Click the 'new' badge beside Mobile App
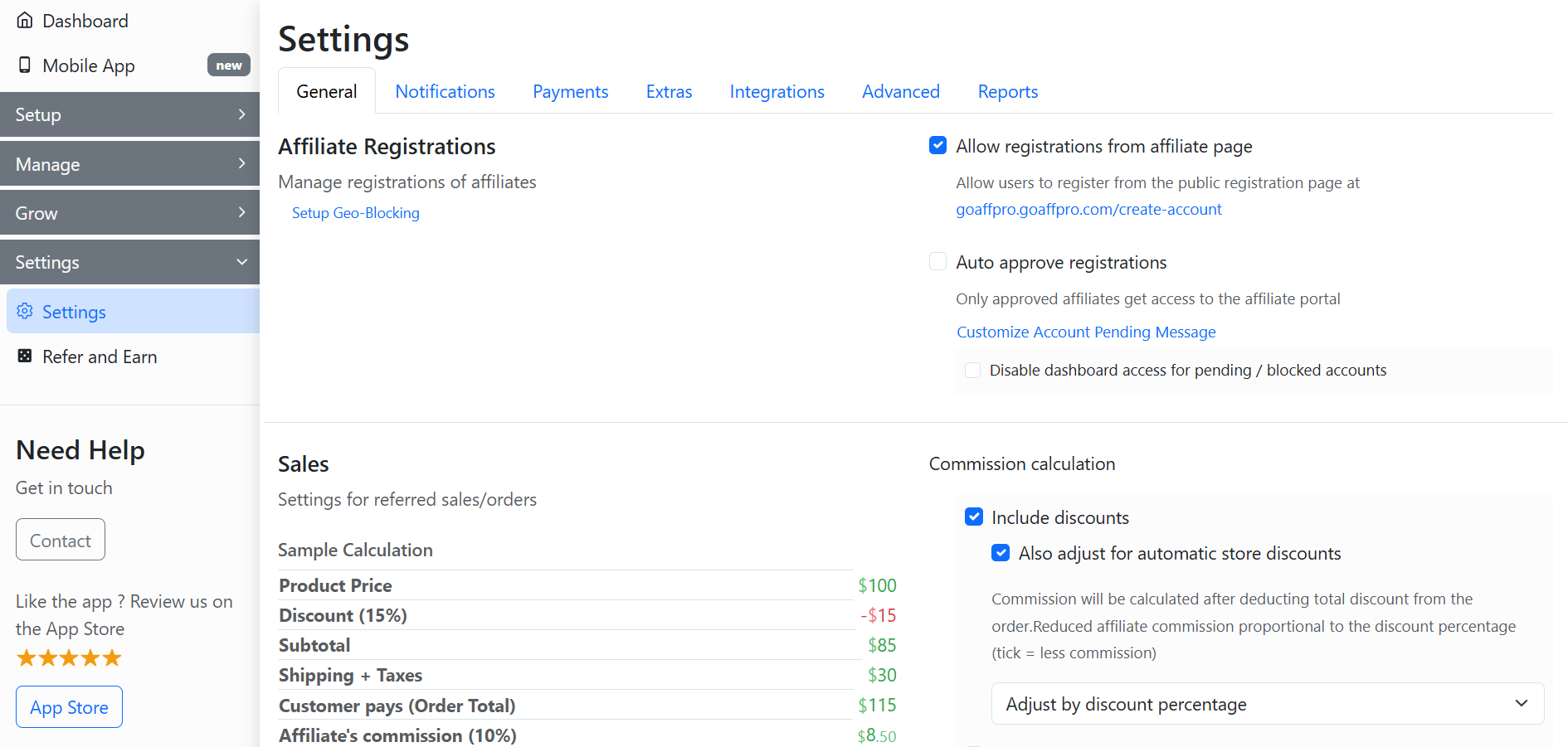The image size is (1568, 747). click(228, 65)
